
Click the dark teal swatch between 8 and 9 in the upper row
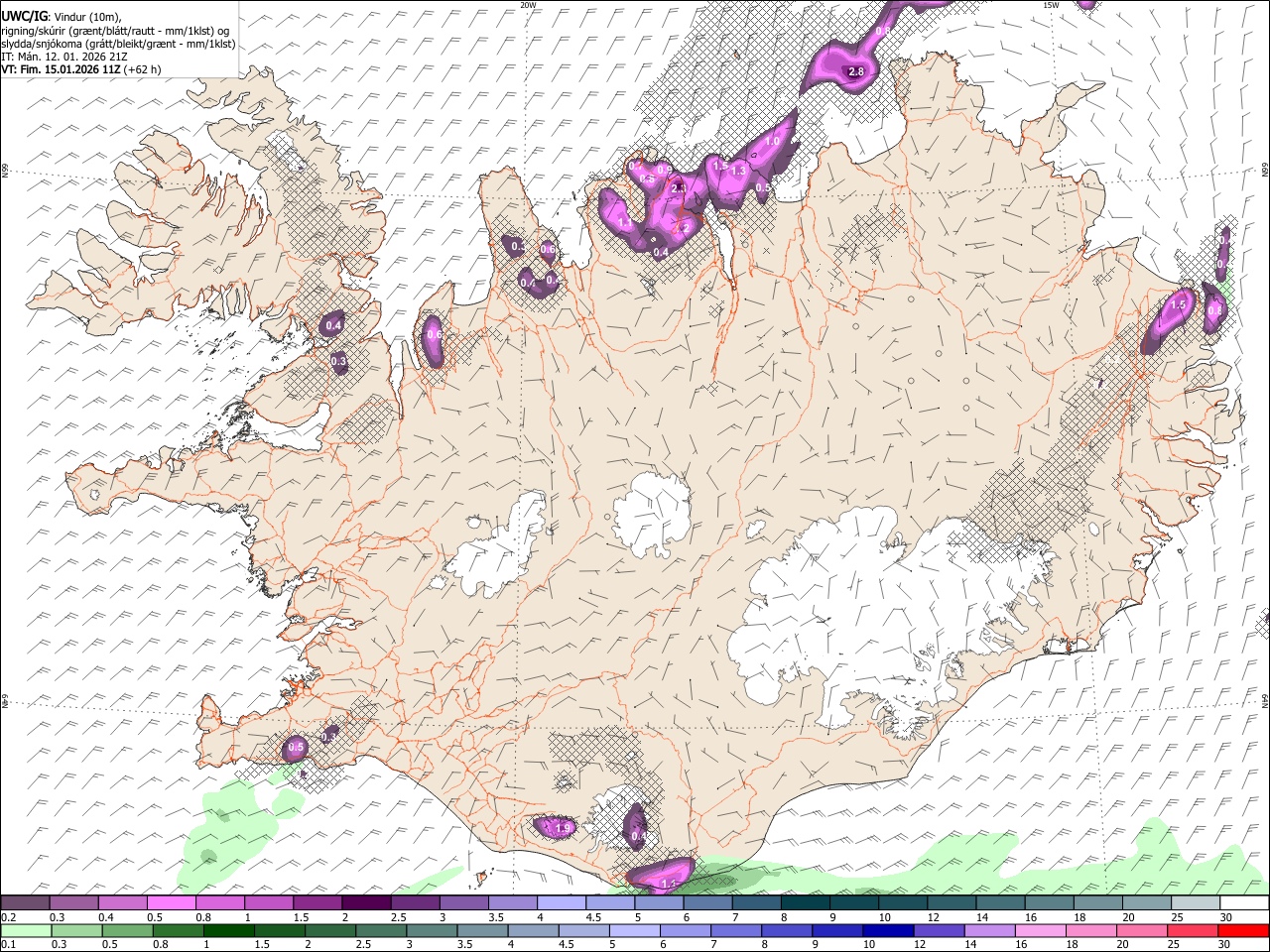pos(804,903)
